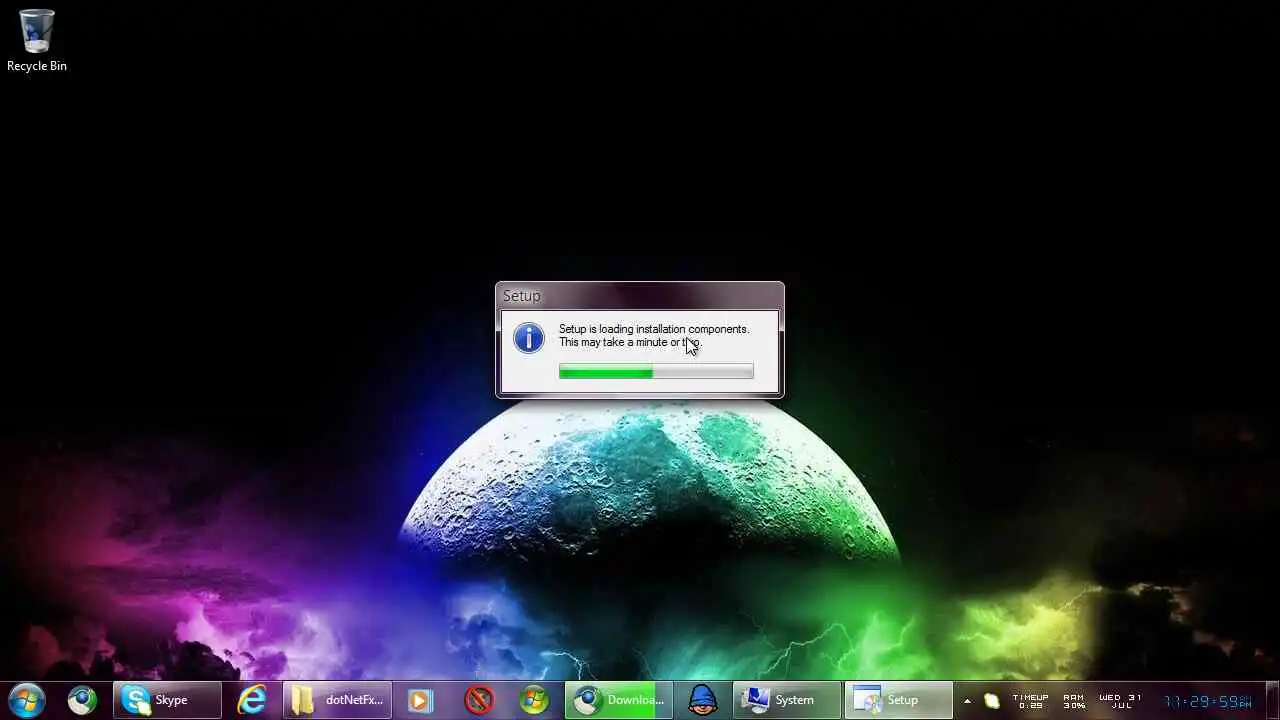Show hidden system tray icons
This screenshot has width=1280, height=720.
click(967, 701)
